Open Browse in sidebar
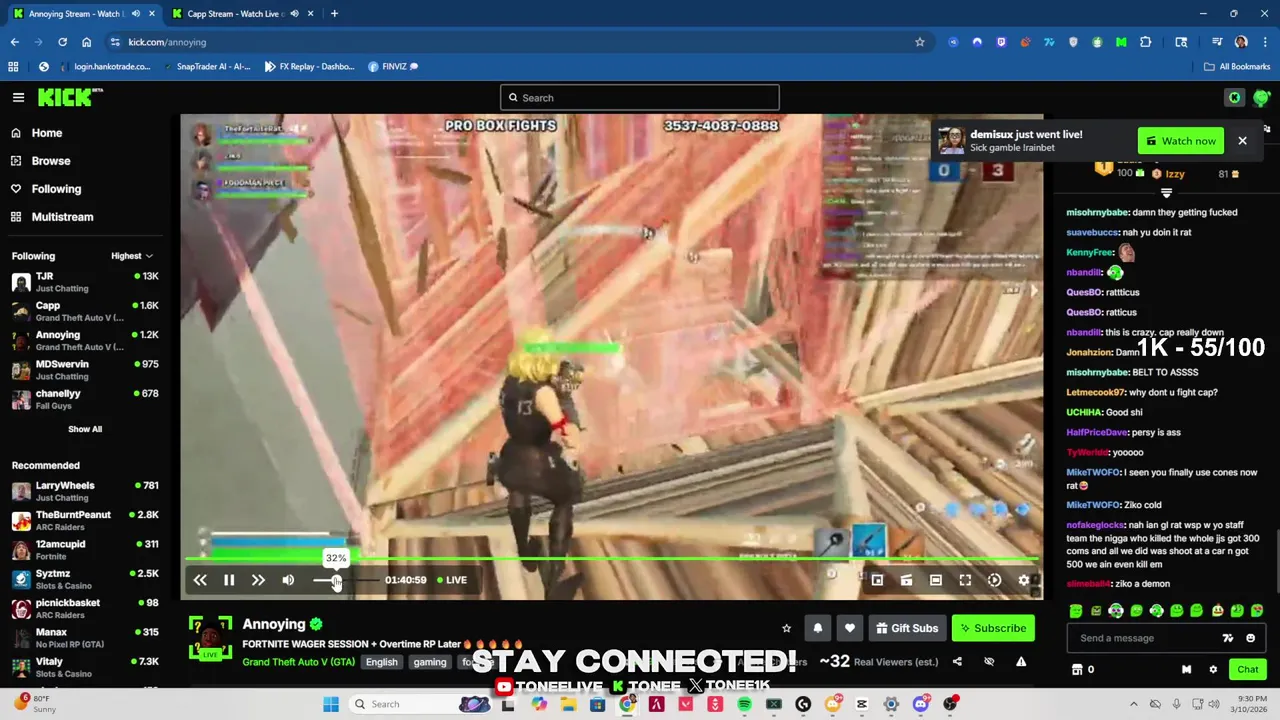 pyautogui.click(x=50, y=161)
